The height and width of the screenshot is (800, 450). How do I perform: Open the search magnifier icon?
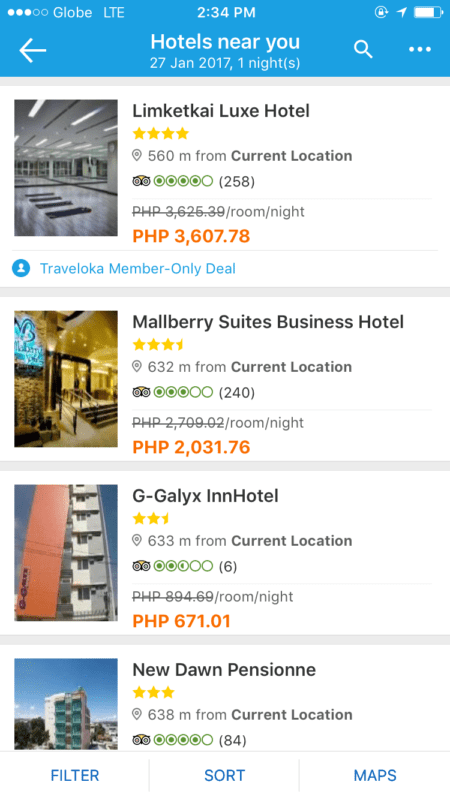coord(363,49)
